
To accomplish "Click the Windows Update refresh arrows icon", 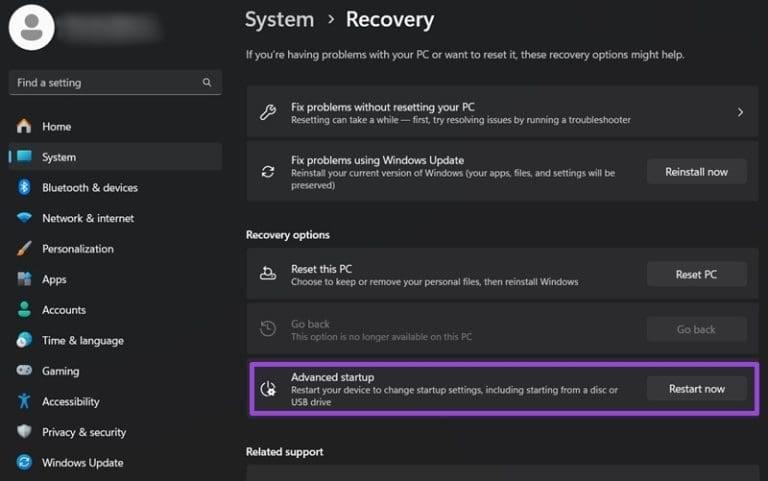I will [268, 172].
